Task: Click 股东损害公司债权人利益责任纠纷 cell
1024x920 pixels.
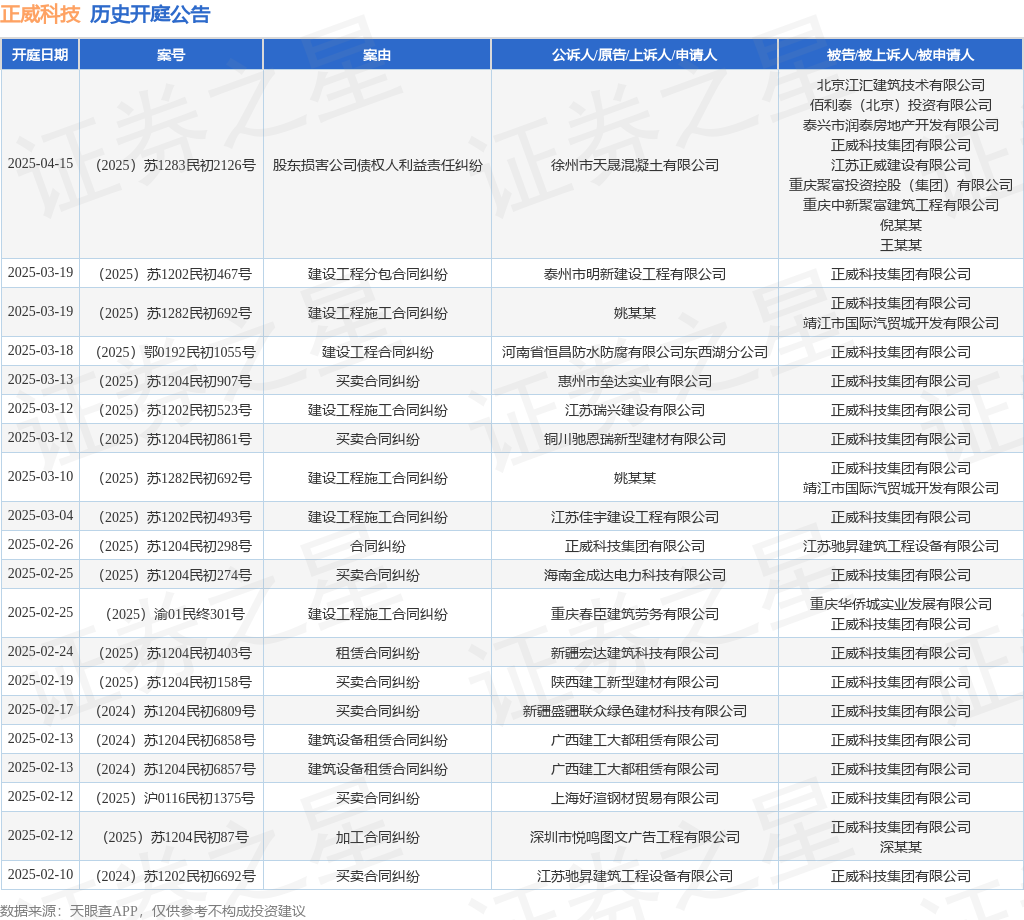Action: 377,165
